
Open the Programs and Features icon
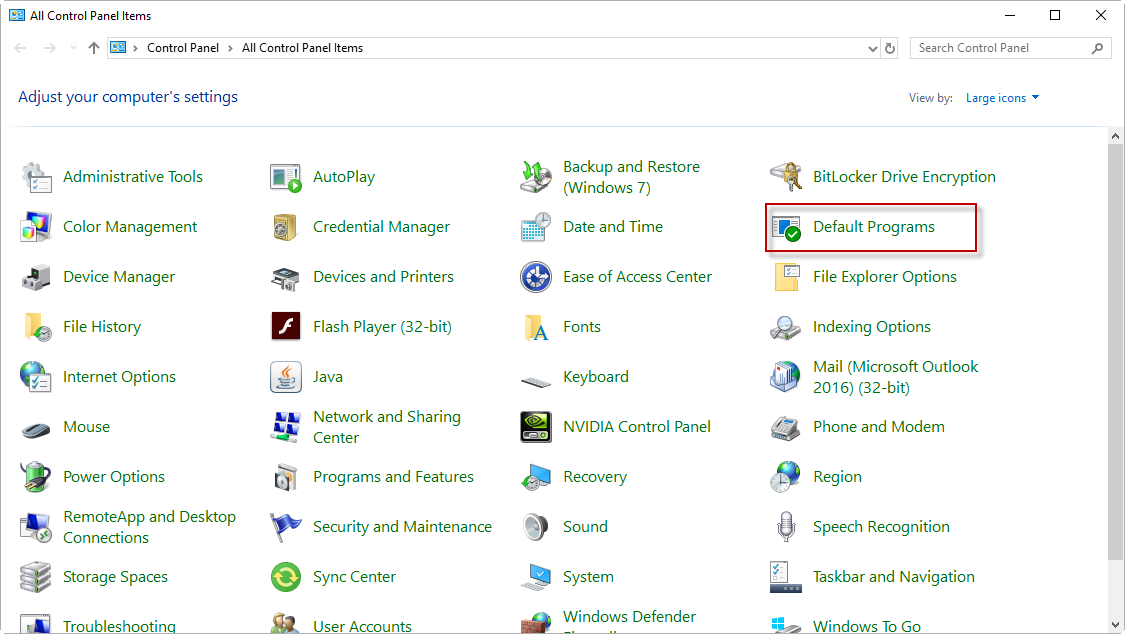[x=286, y=477]
